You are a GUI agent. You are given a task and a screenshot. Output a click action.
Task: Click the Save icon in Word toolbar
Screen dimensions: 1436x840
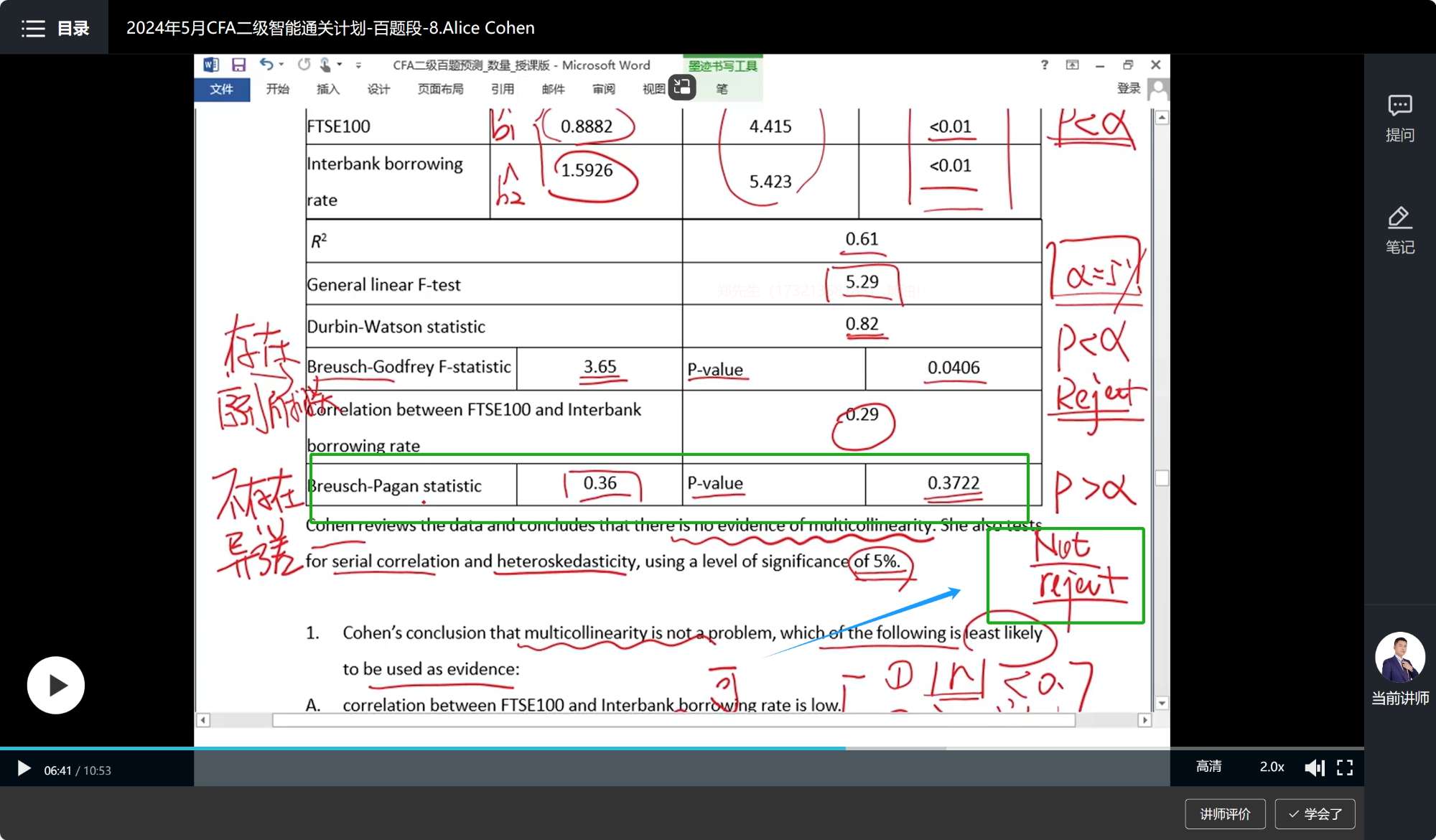coord(239,65)
